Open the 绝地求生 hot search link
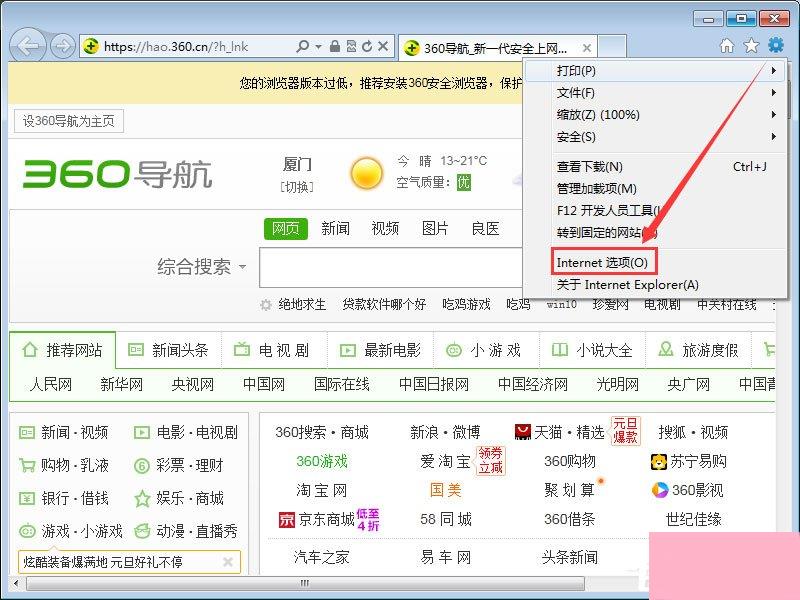 (x=302, y=305)
